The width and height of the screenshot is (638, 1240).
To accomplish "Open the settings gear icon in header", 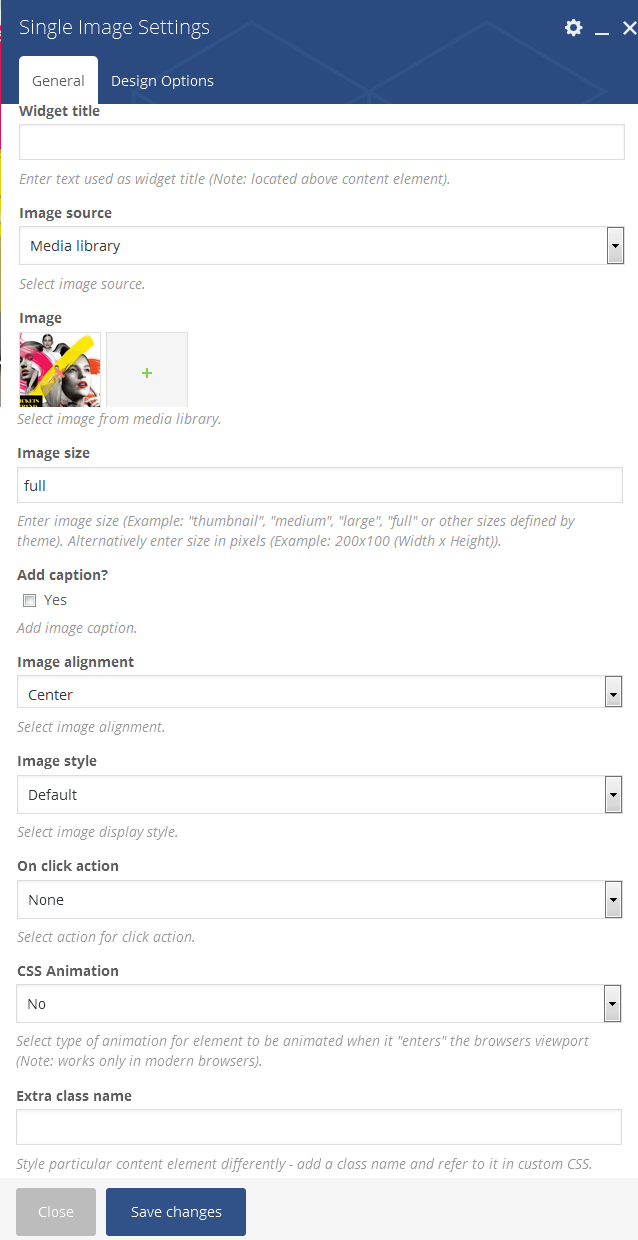I will tap(573, 28).
